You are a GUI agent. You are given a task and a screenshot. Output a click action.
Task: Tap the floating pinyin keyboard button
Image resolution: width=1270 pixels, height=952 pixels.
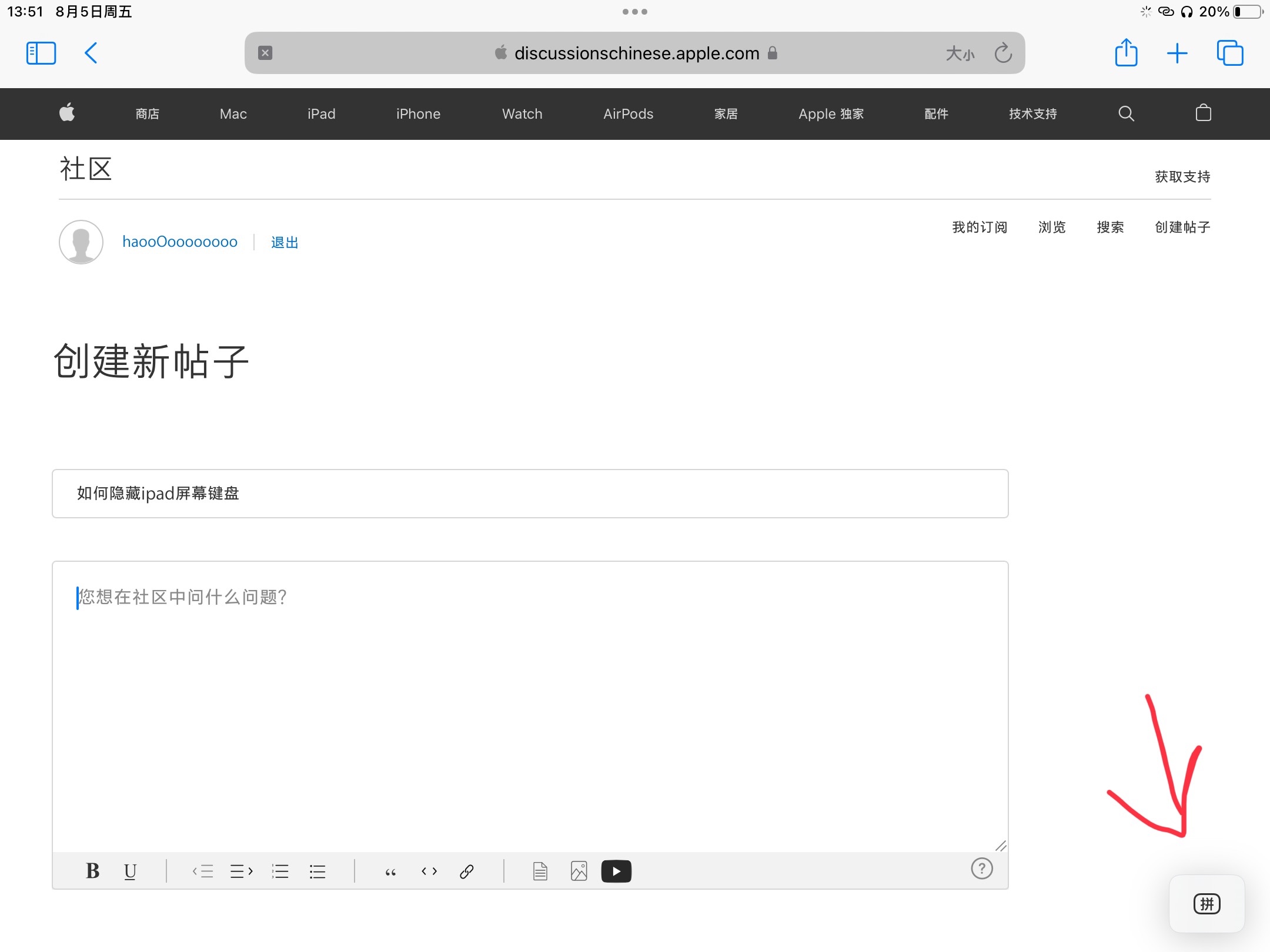(x=1206, y=904)
